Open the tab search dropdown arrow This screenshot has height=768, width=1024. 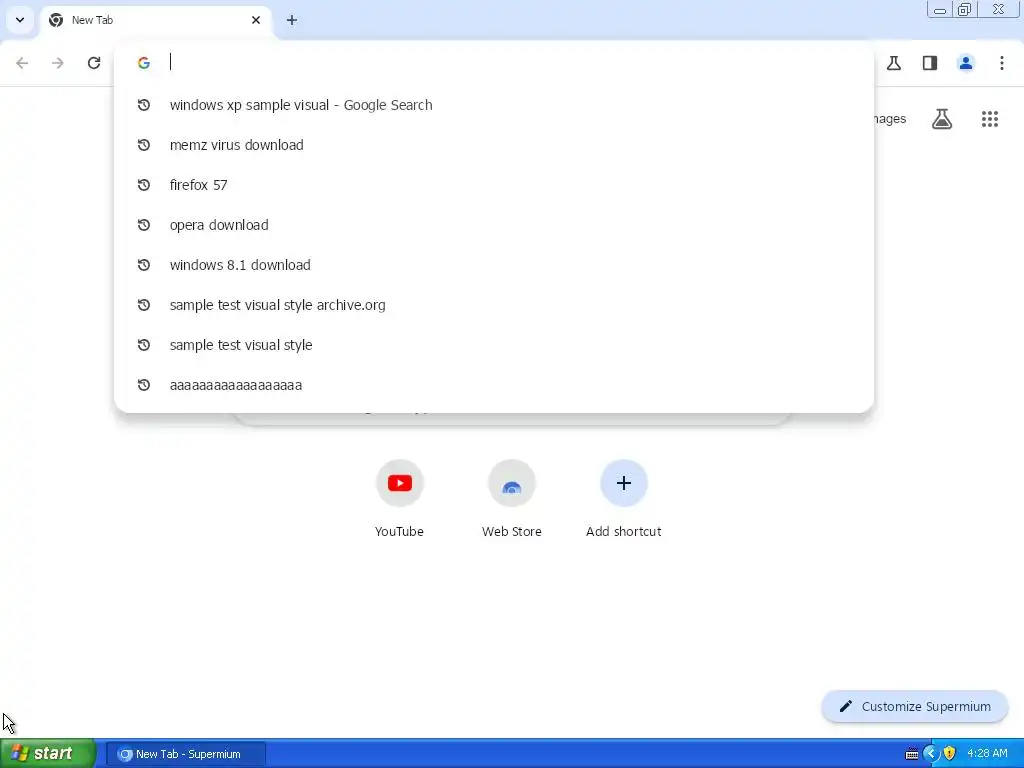(20, 20)
